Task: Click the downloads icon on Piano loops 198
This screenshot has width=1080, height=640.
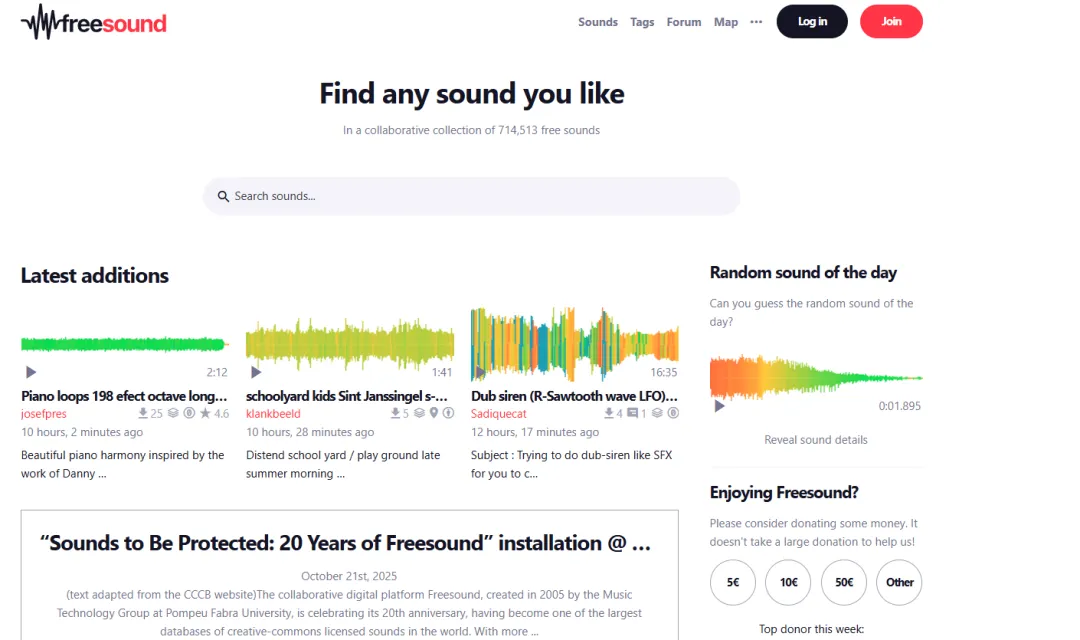Action: click(x=143, y=413)
